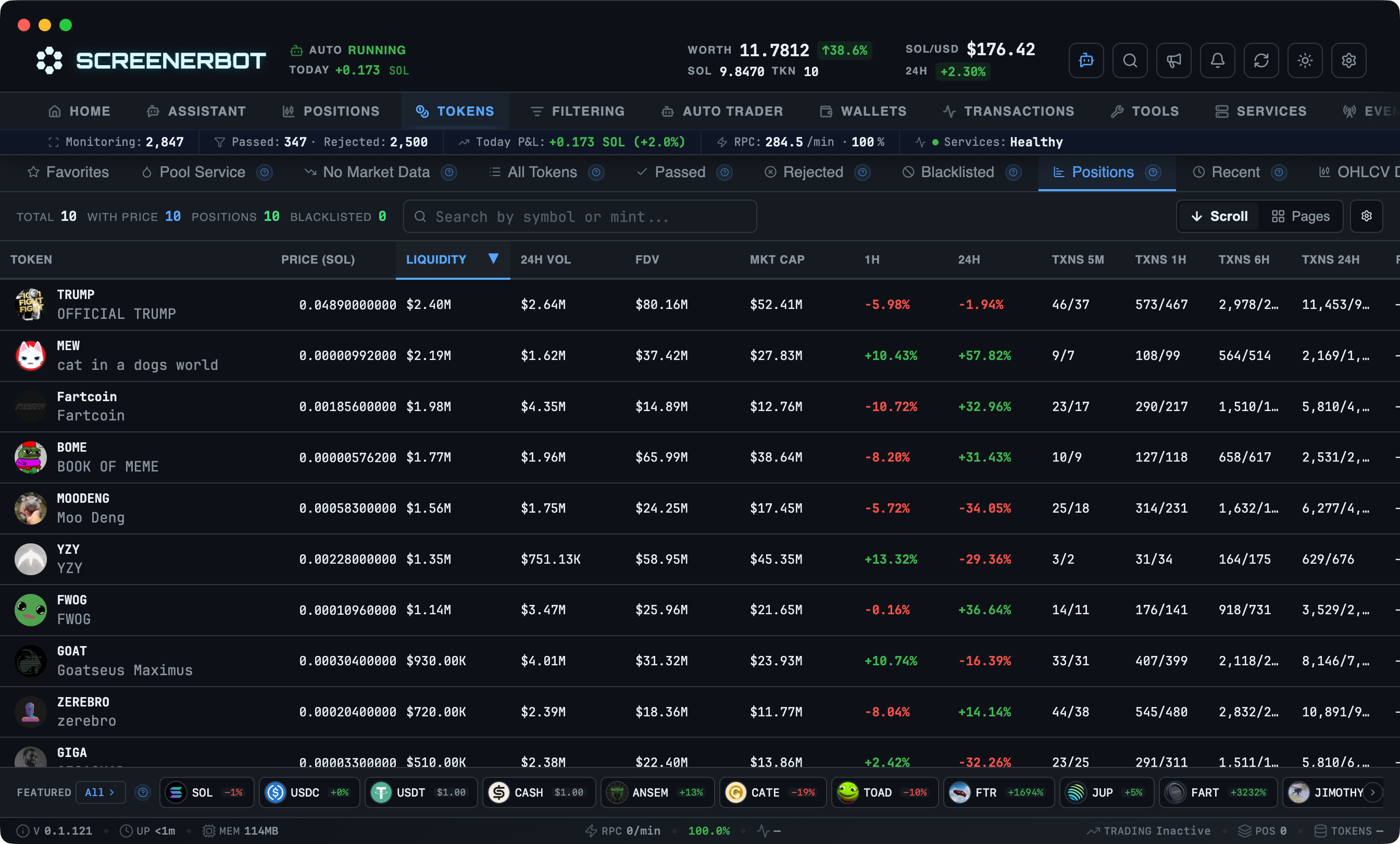Select the JUP featured ticker chip

1106,792
